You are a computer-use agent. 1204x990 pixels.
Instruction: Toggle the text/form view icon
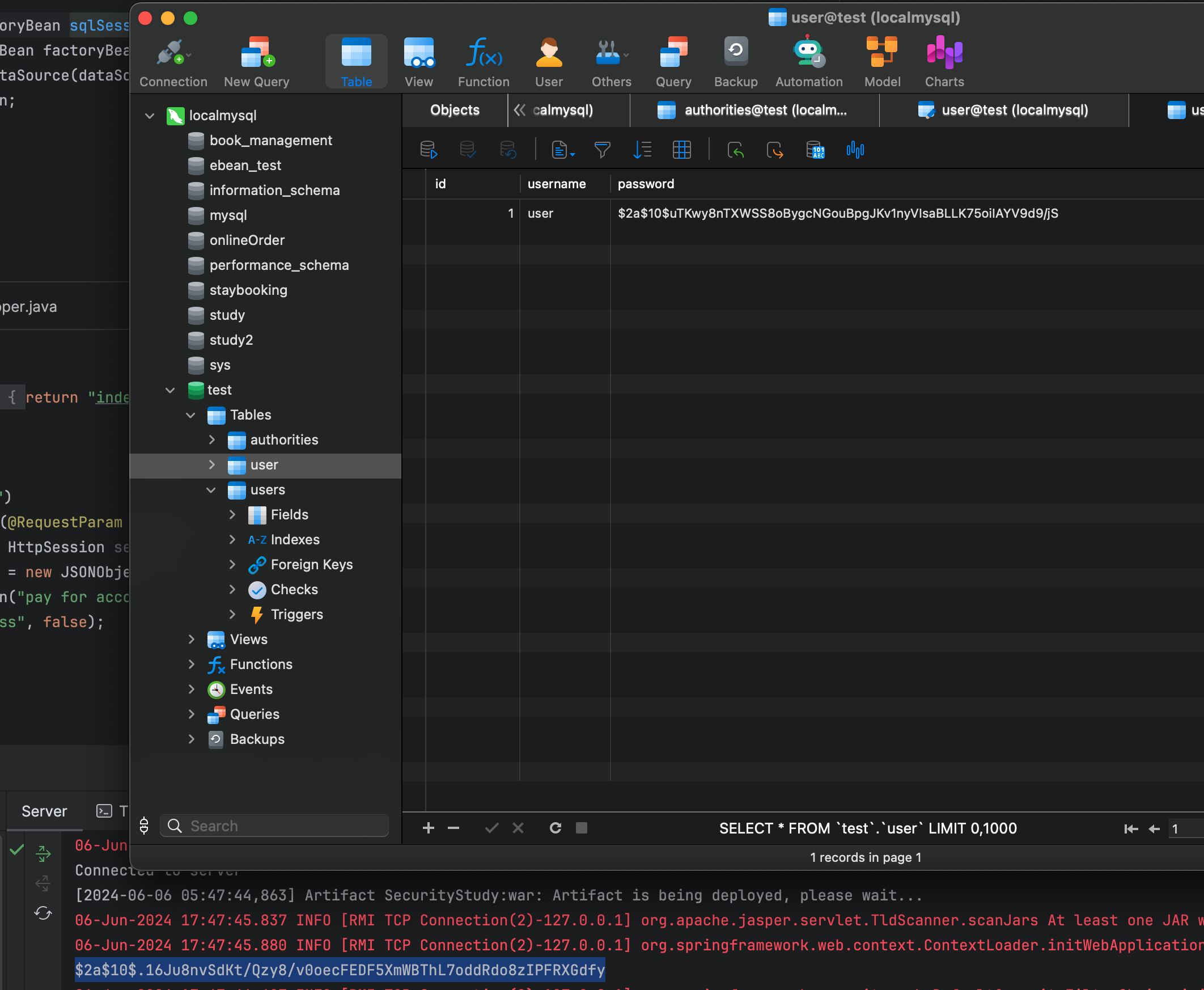[562, 150]
